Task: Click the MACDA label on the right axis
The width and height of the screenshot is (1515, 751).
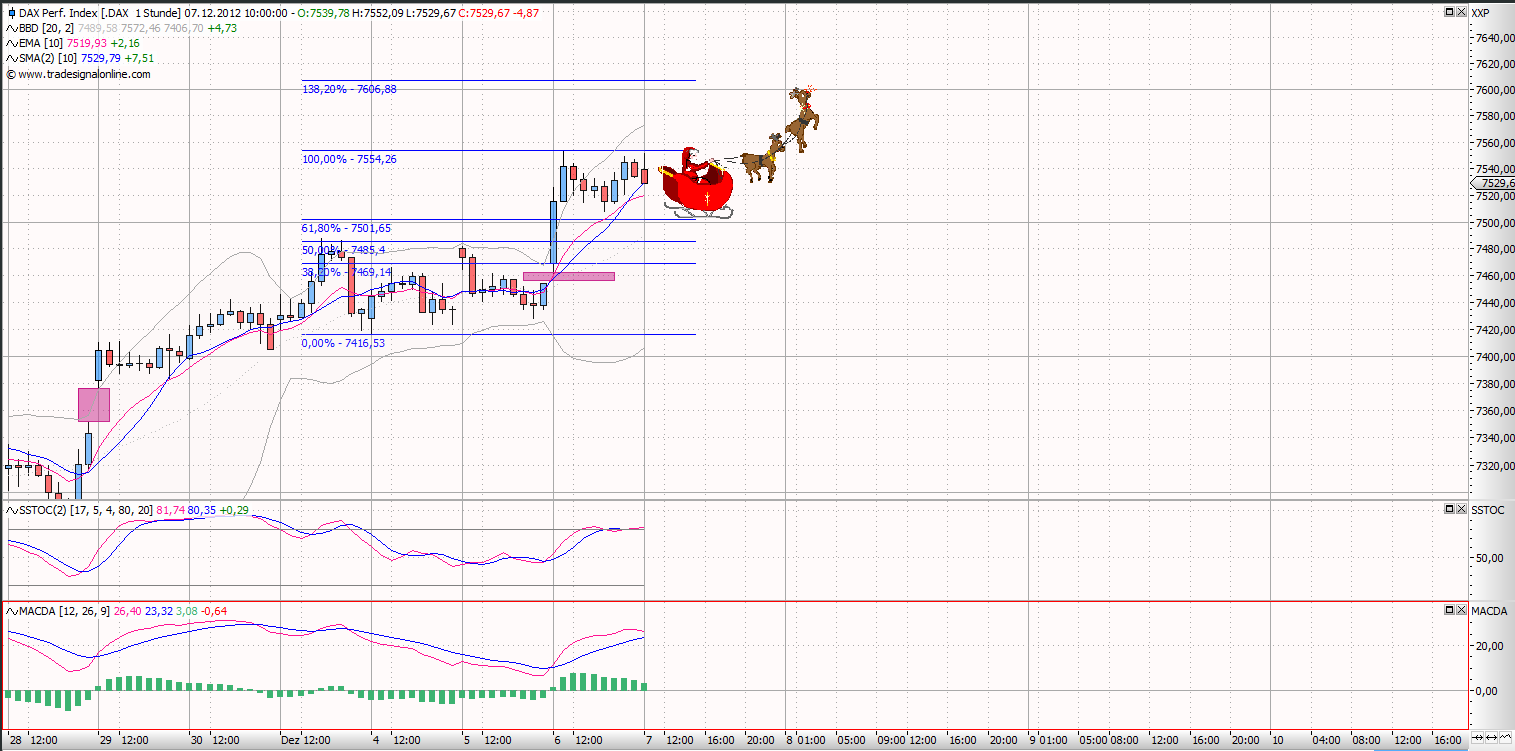Action: tap(1490, 610)
